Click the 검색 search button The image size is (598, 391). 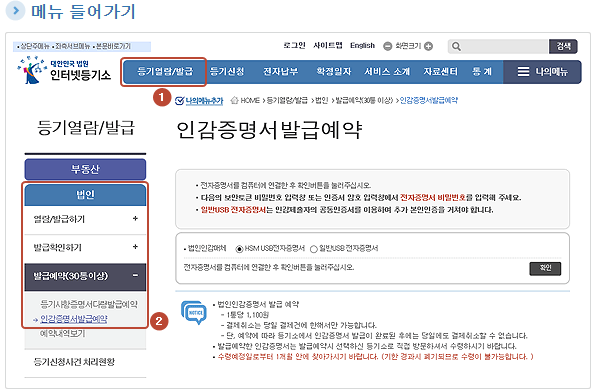click(563, 47)
